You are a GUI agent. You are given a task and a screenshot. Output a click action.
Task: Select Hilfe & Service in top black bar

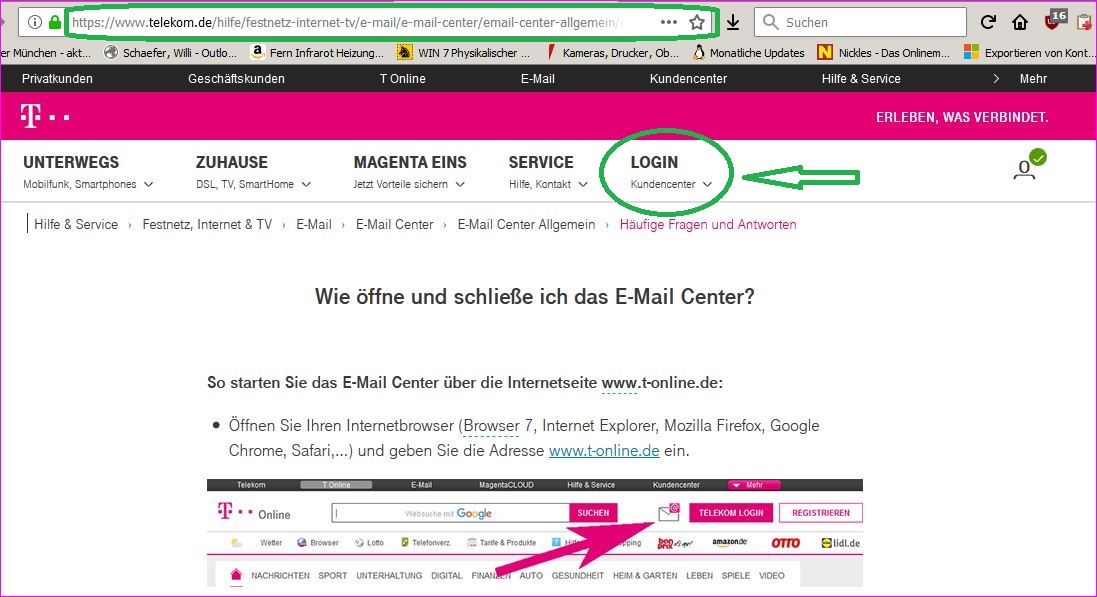(861, 78)
